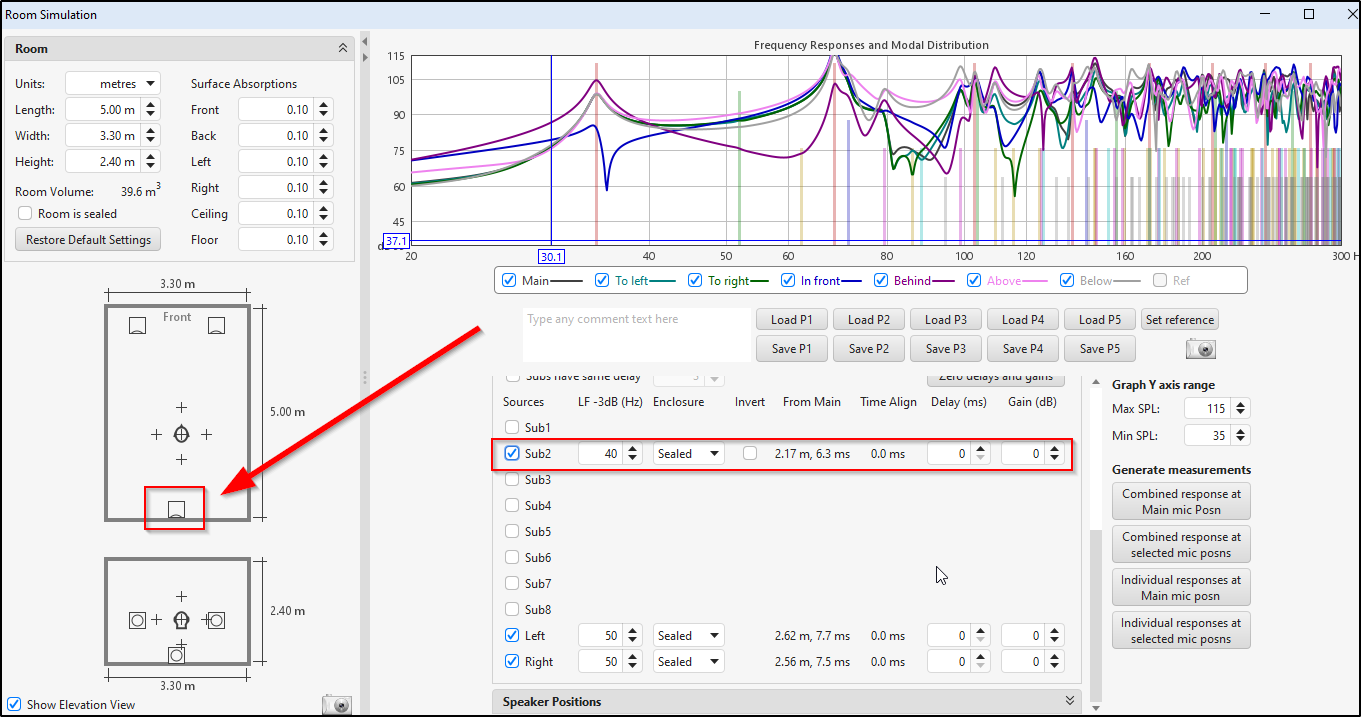The image size is (1361, 717).
Task: Open the Left speaker Enclosure dropdown
Action: point(689,636)
